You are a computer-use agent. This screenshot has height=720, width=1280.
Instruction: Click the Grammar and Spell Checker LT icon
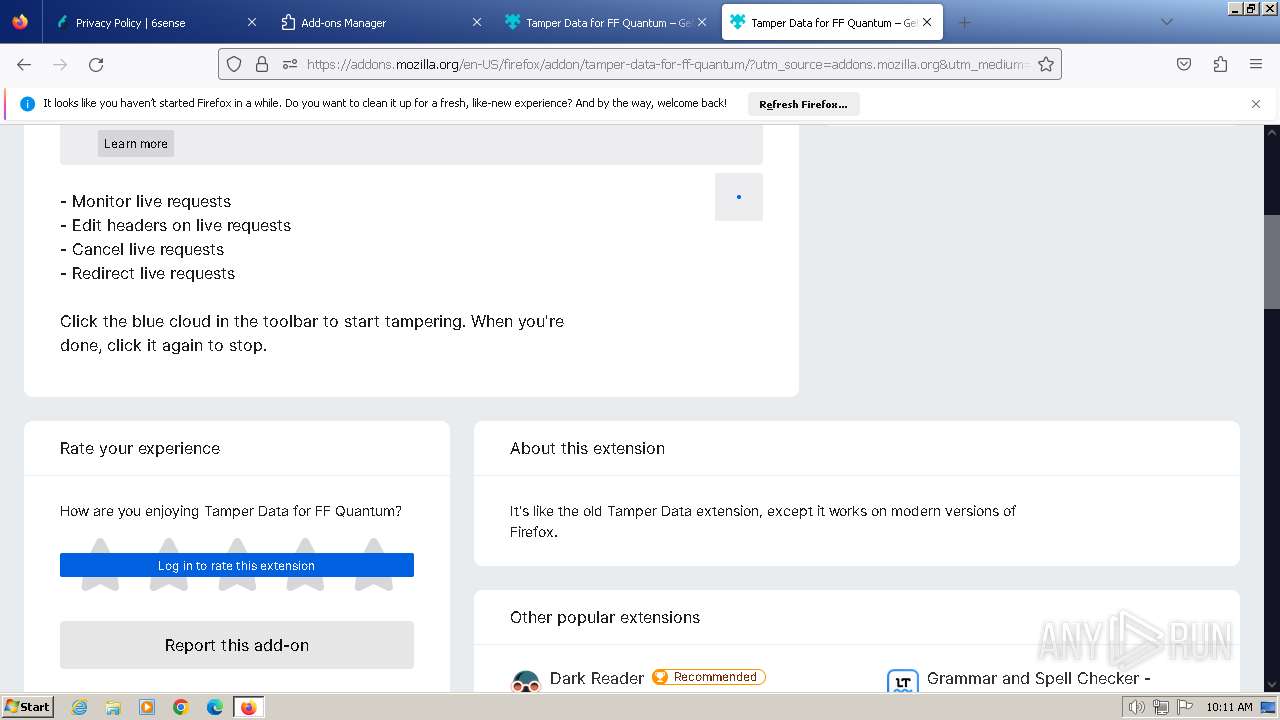click(x=903, y=680)
